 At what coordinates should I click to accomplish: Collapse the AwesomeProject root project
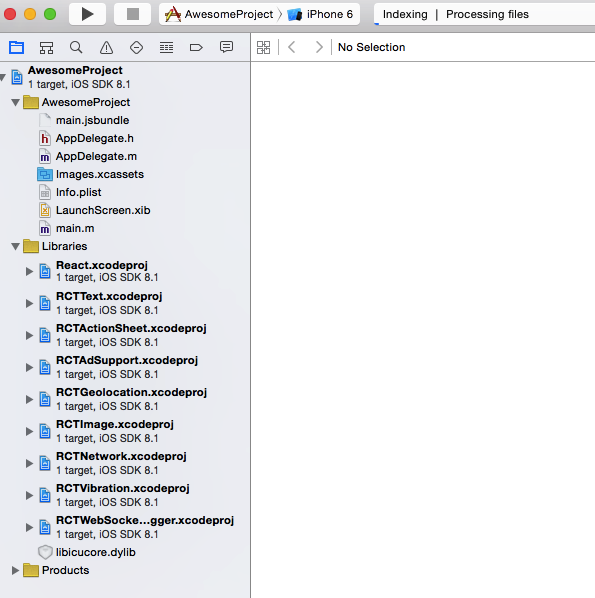(x=3, y=77)
